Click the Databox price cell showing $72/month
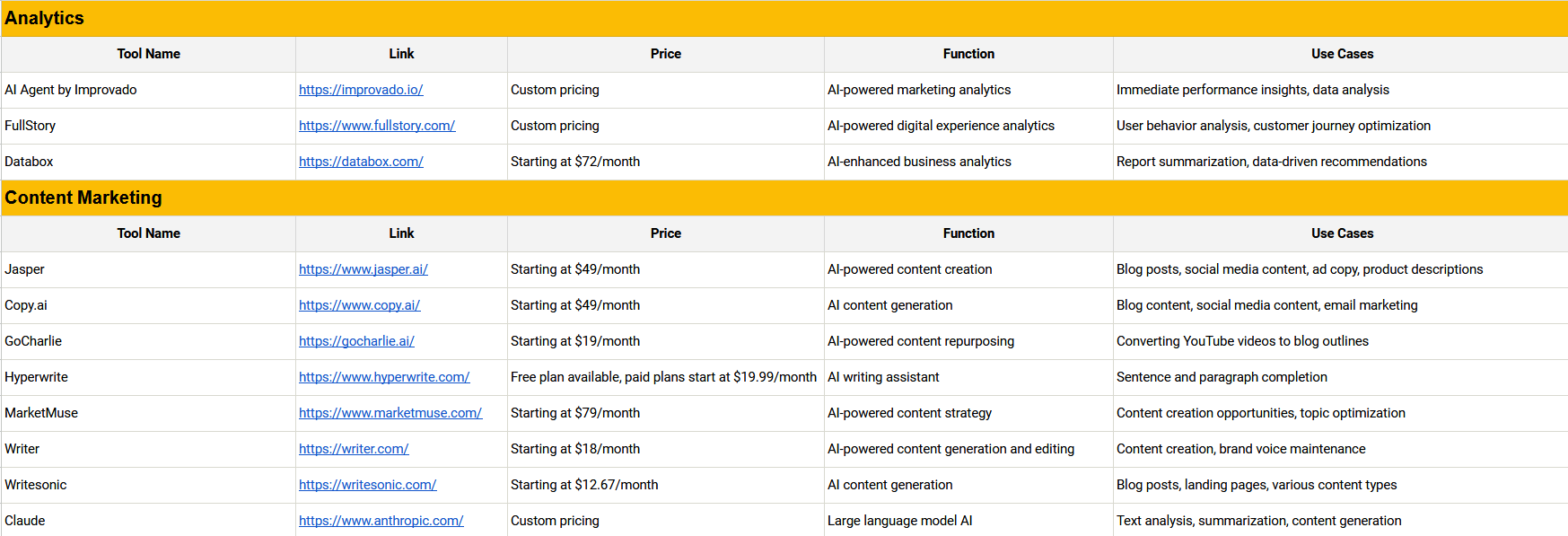 pos(666,162)
